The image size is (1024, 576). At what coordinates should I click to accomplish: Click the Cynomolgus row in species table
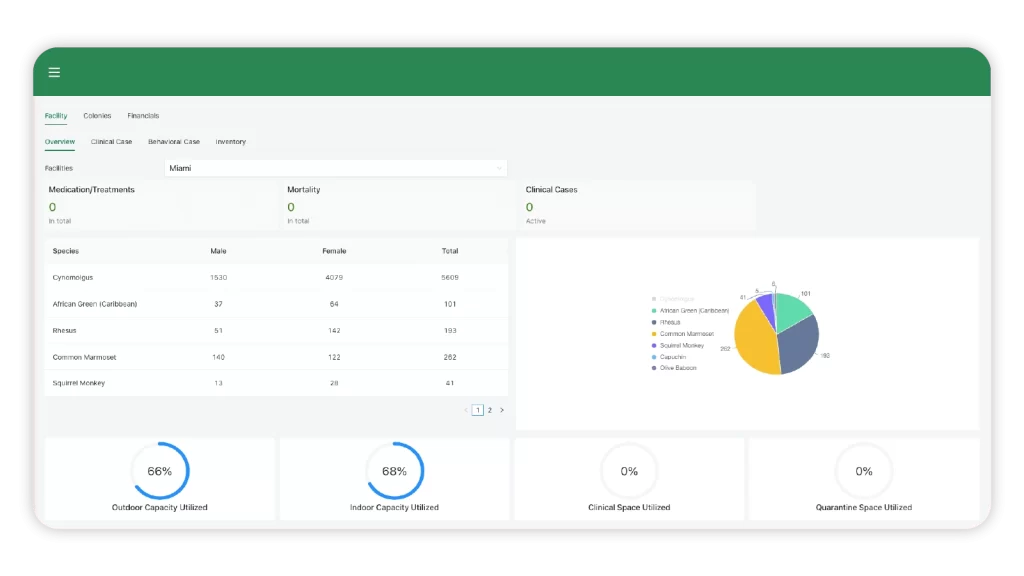(x=275, y=277)
